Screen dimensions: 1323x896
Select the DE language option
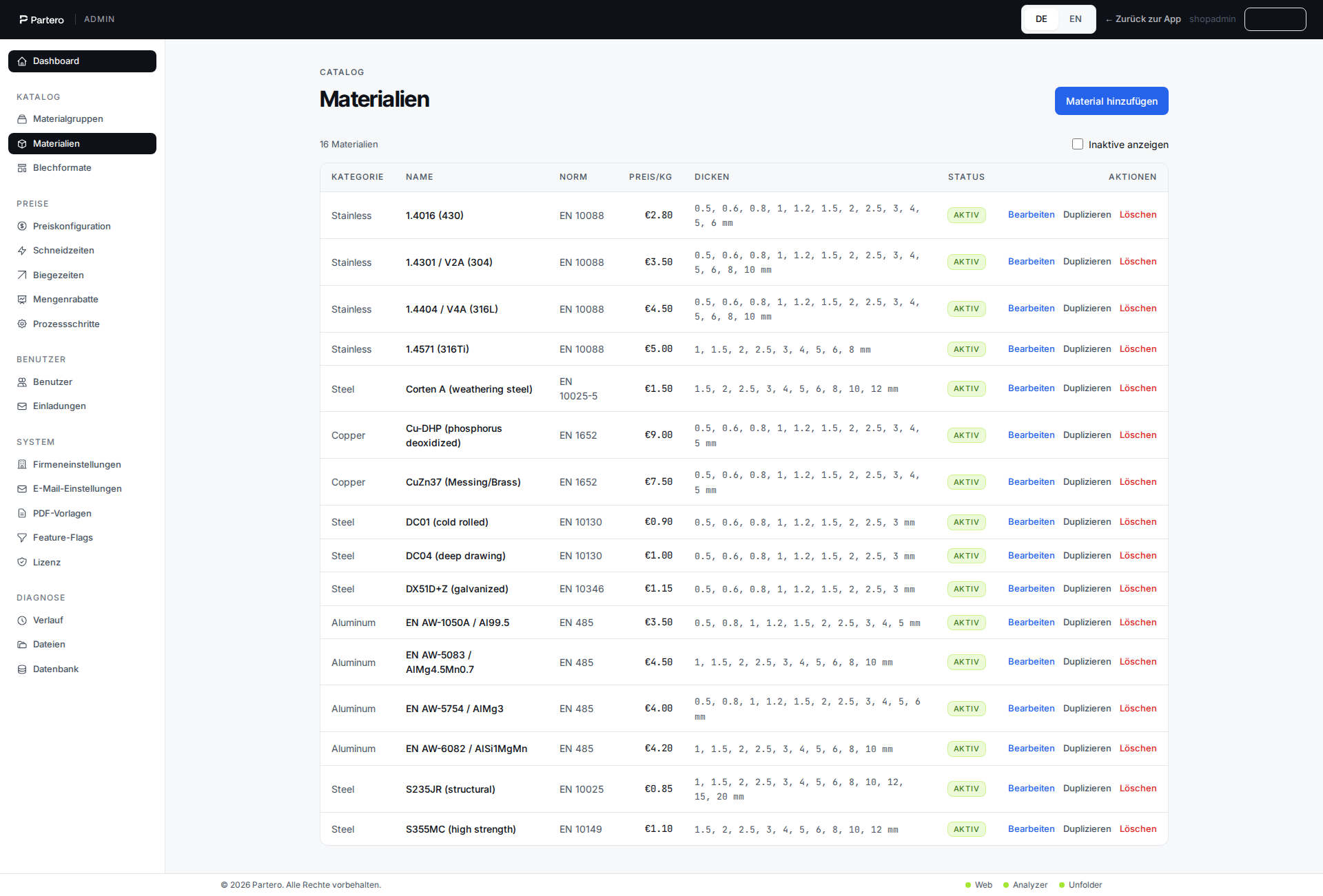1041,19
